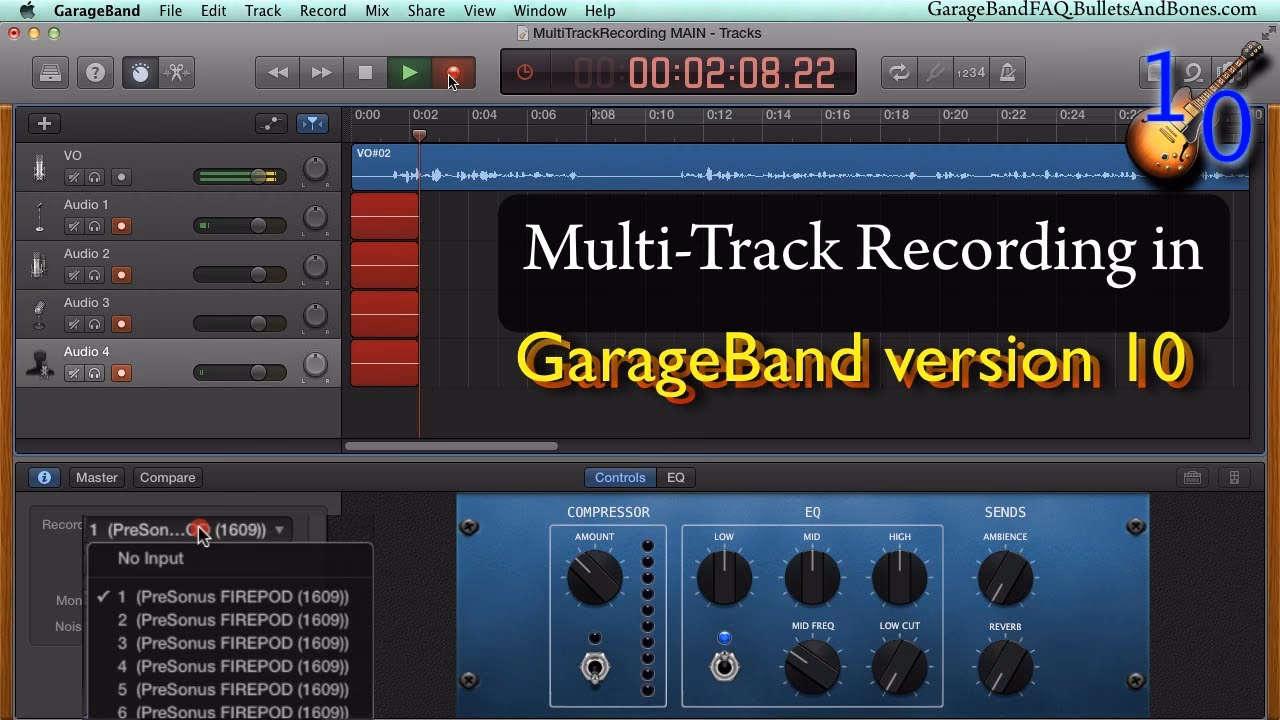Toggle the Smart Controls knob icon
1280x720 pixels.
[x=138, y=71]
